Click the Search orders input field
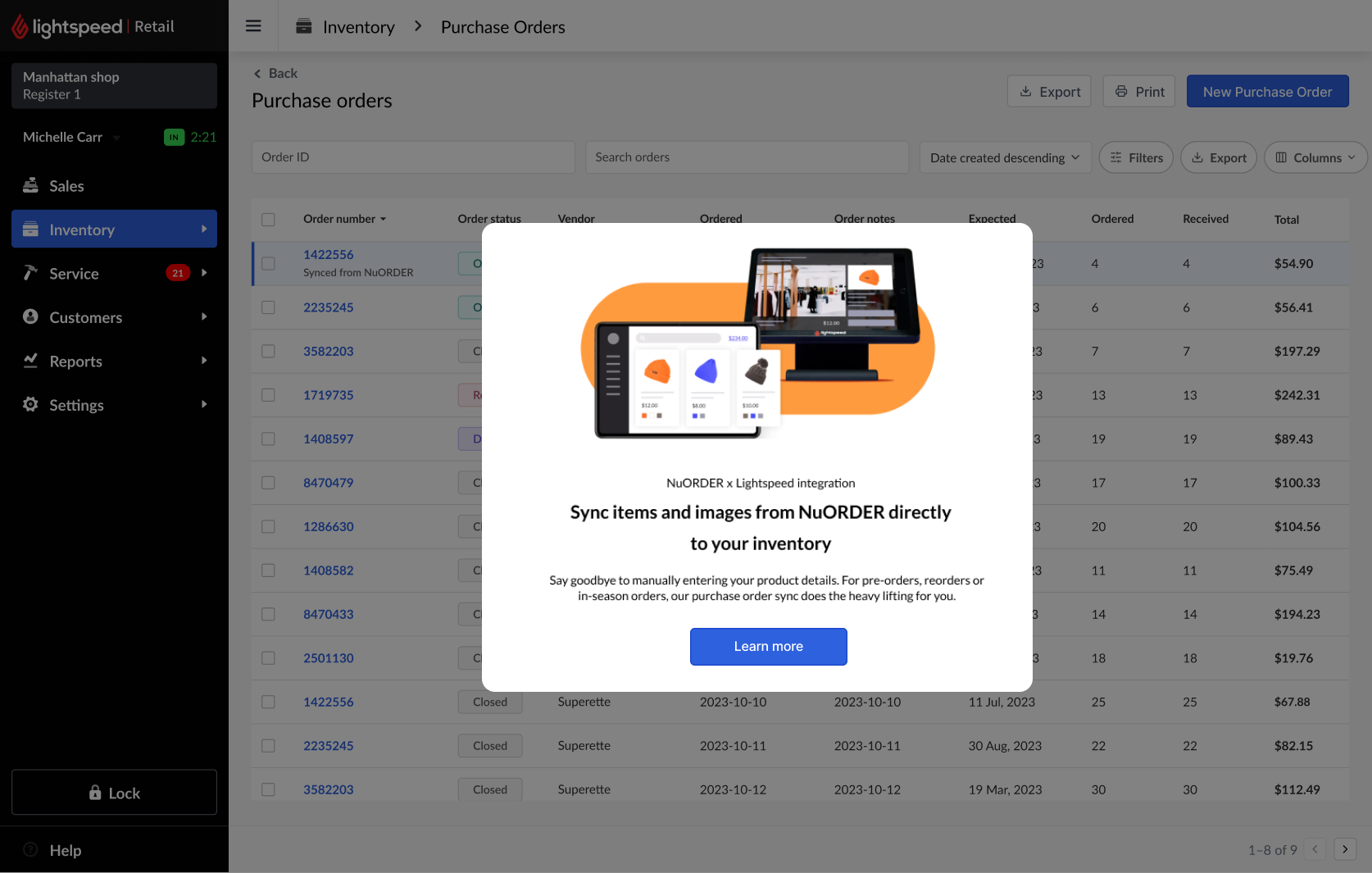 [x=747, y=157]
